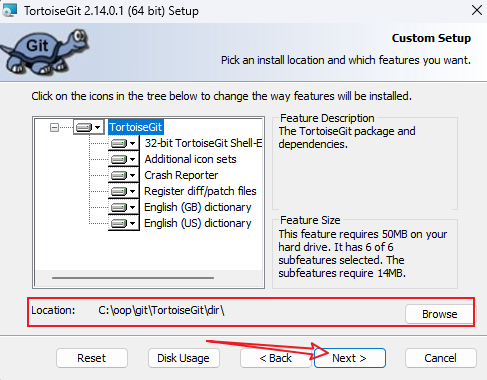Image resolution: width=487 pixels, height=380 pixels.
Task: Select the English (US) dictionary feature
Action: click(x=198, y=223)
